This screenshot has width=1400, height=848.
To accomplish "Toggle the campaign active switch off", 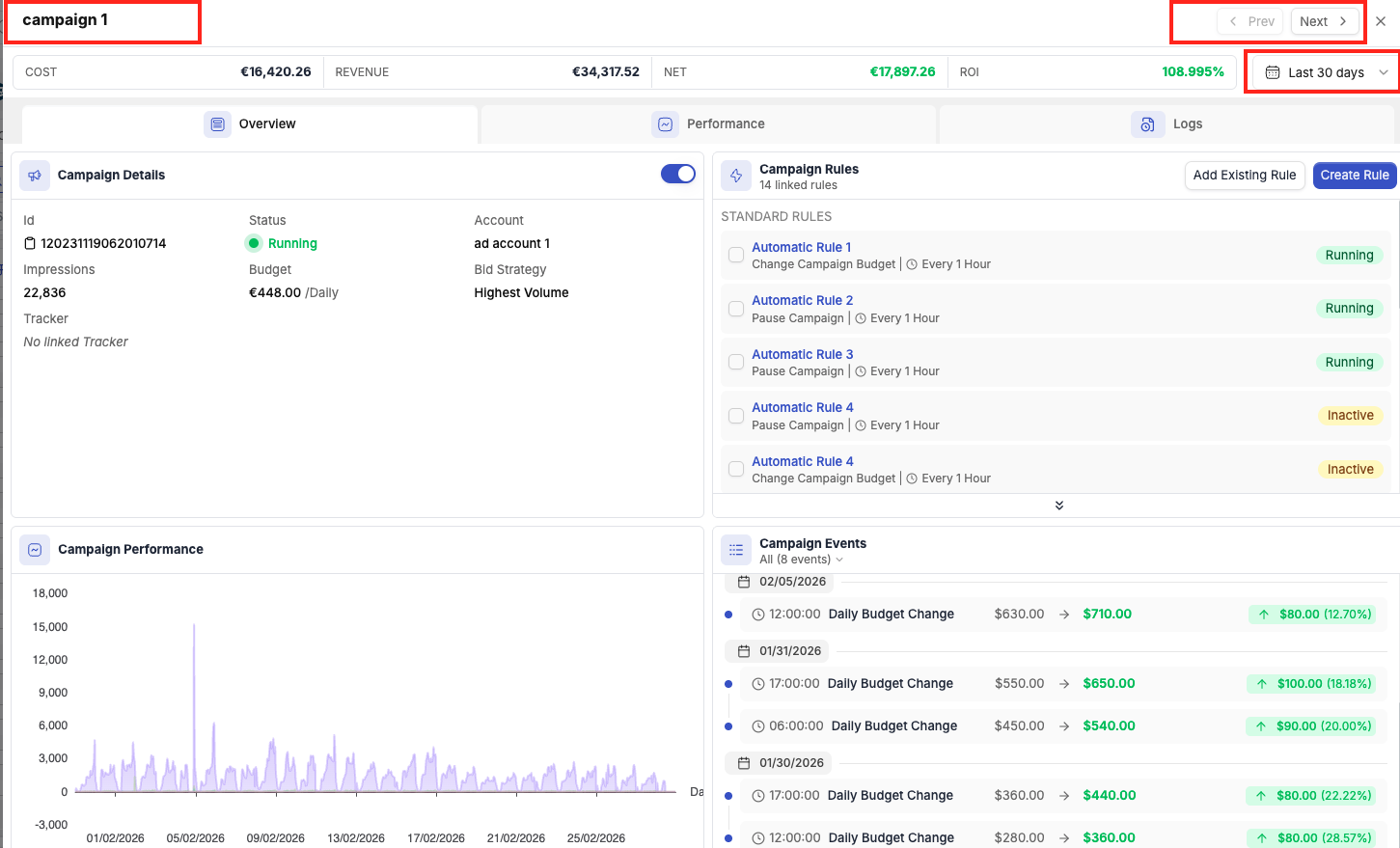I will coord(677,174).
